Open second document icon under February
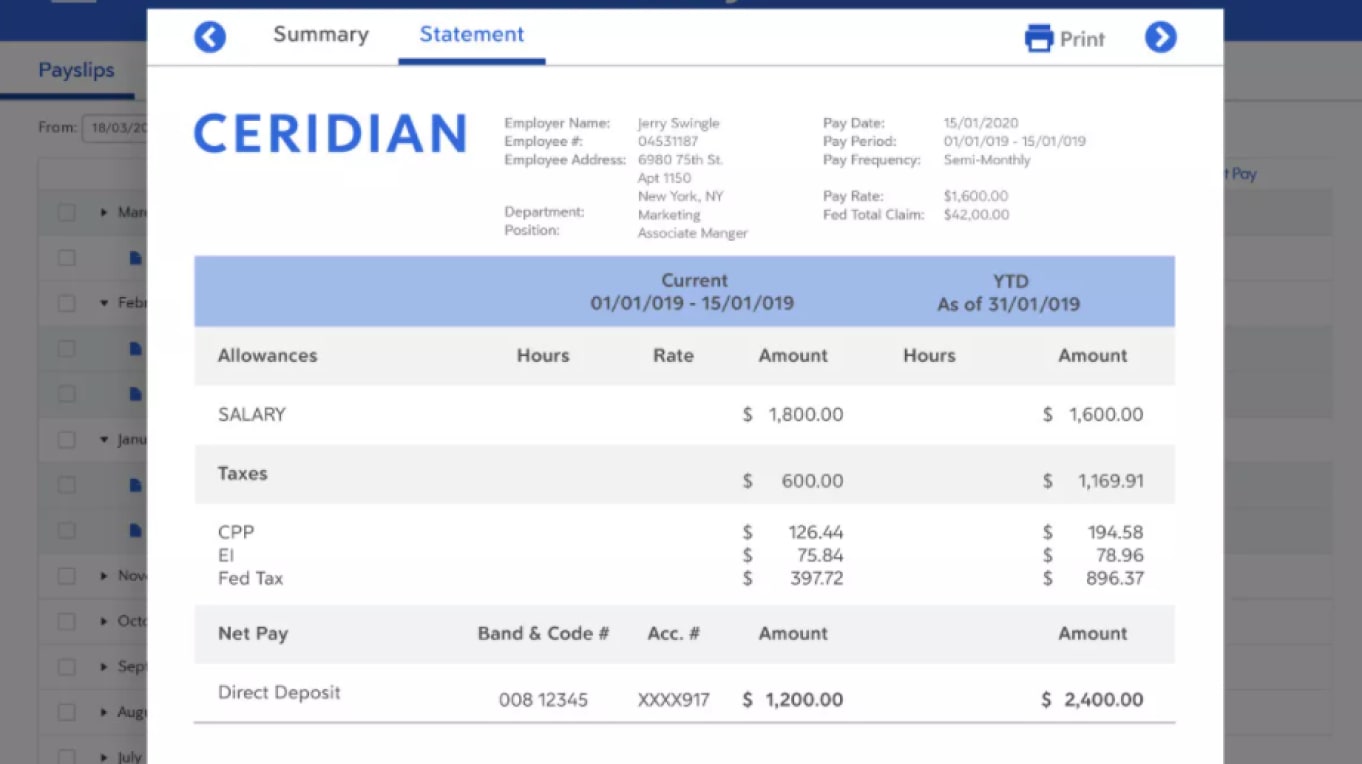Image resolution: width=1362 pixels, height=764 pixels. coord(135,394)
